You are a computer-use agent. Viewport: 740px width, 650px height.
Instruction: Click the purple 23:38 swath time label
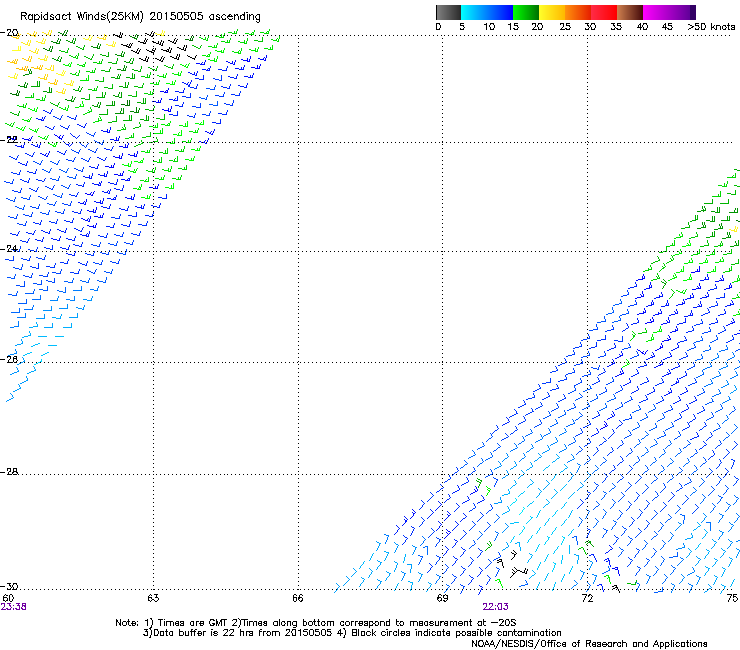click(14, 607)
